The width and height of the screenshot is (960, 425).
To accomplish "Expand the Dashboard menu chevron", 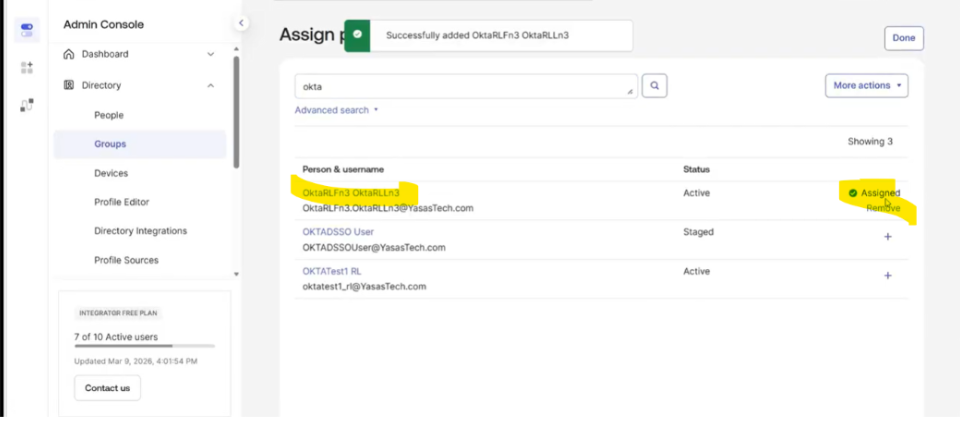I will tap(210, 54).
